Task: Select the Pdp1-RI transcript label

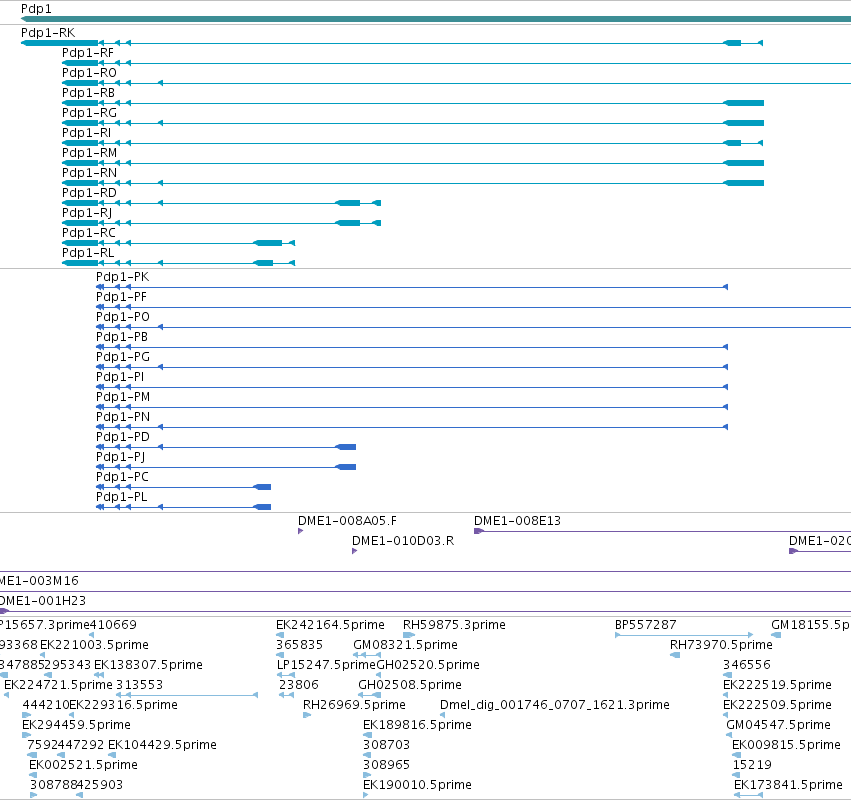Action: point(86,133)
